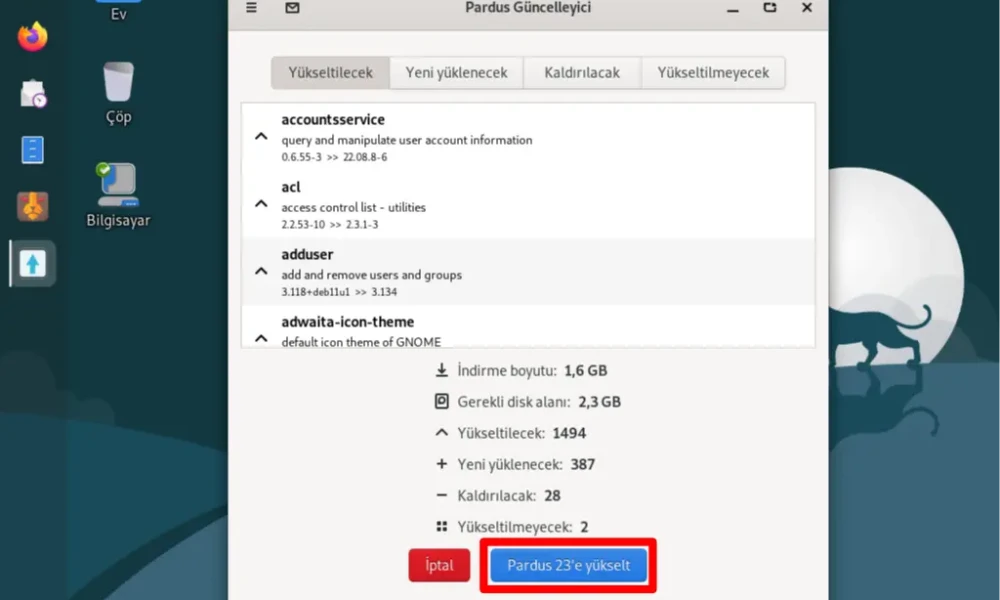Show the Kaldırılacak tab
The image size is (1000, 600).
tap(582, 73)
